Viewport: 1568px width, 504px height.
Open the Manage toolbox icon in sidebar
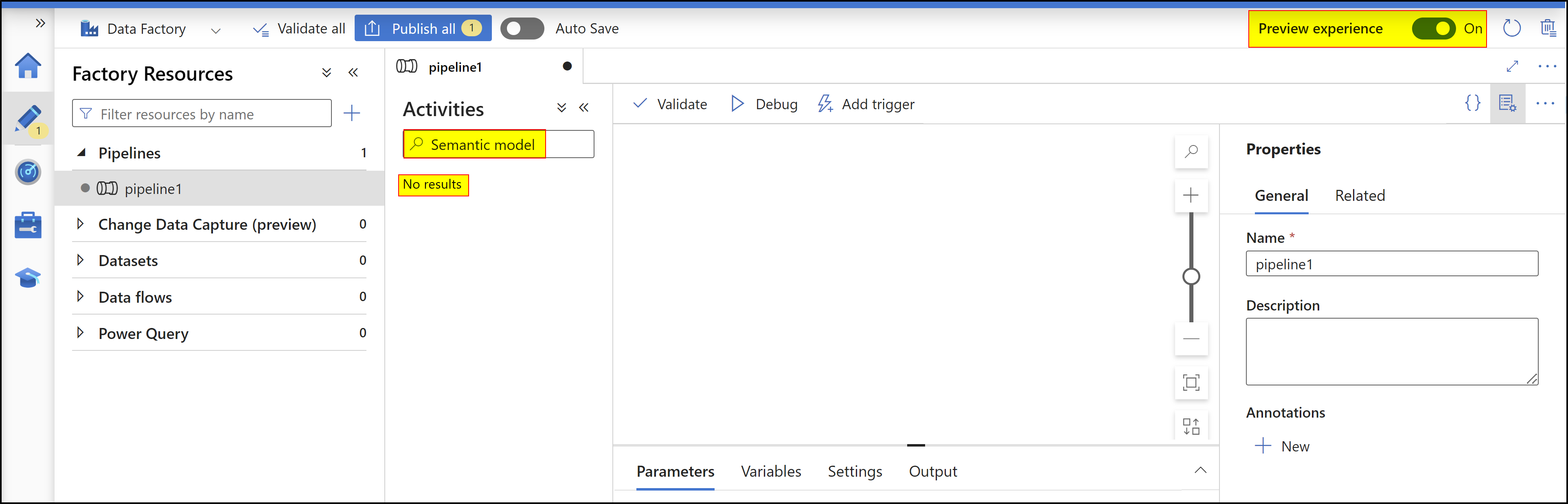pyautogui.click(x=28, y=224)
